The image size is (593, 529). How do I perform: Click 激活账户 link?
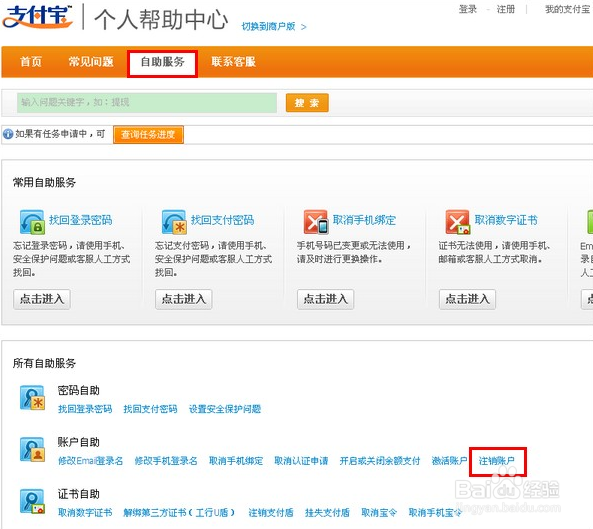pyautogui.click(x=449, y=461)
